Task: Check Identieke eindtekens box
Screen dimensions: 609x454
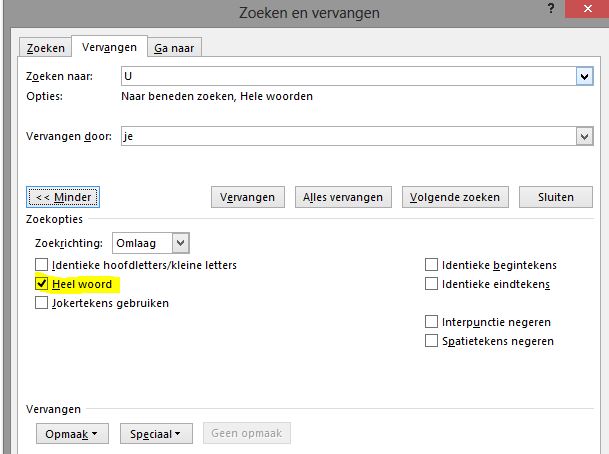Action: pyautogui.click(x=432, y=284)
